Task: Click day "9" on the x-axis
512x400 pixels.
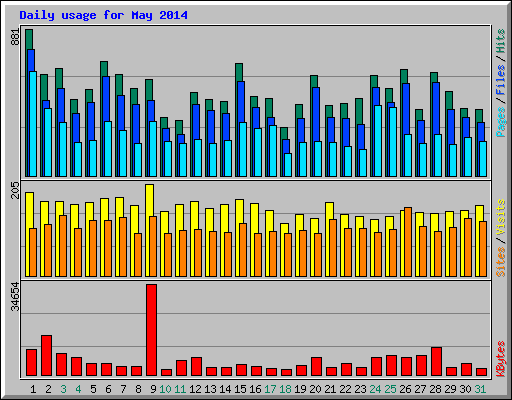Action: click(153, 389)
